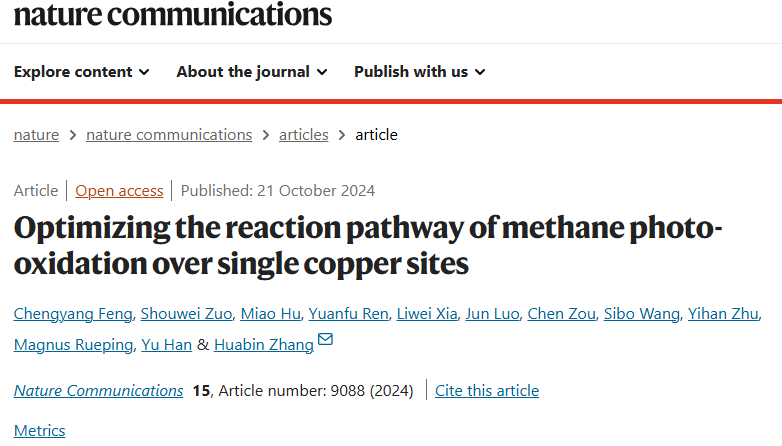Go to the nature breadcrumb link
Screen dimensions: 782x446
36,135
